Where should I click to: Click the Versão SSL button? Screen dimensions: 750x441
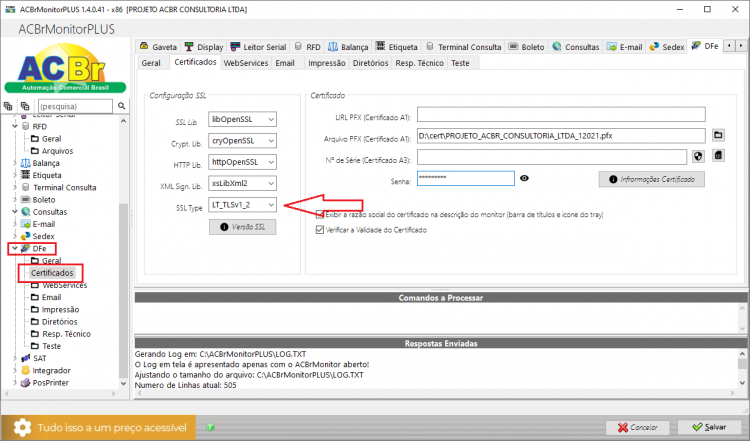tap(243, 227)
